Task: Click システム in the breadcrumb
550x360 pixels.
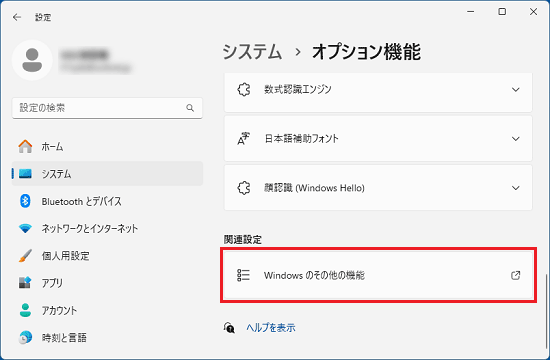Action: 252,52
